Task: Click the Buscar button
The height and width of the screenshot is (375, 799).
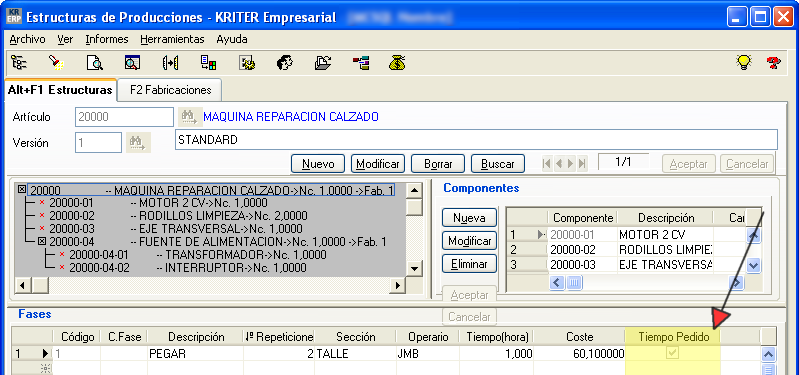Action: [498, 164]
